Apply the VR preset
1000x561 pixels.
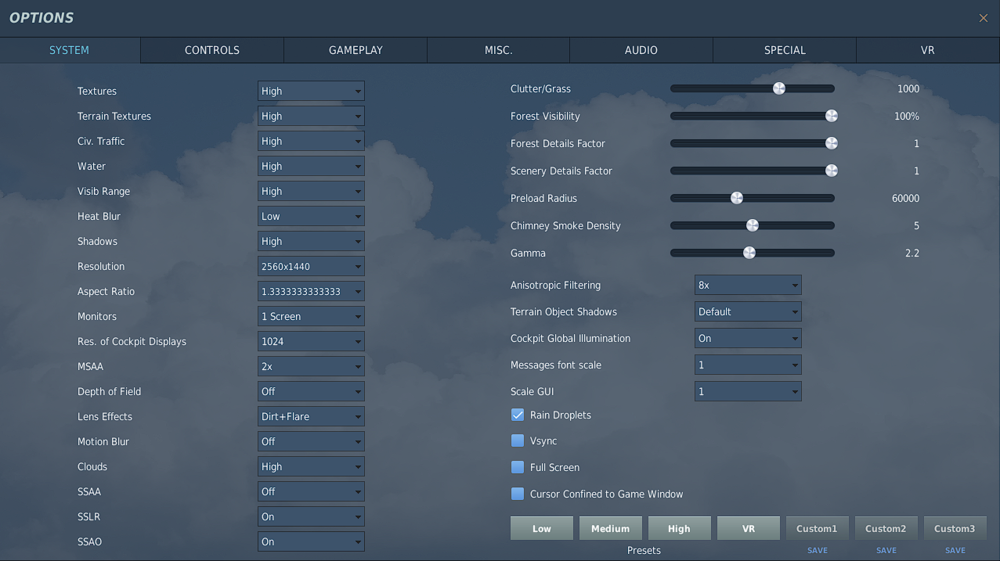748,528
